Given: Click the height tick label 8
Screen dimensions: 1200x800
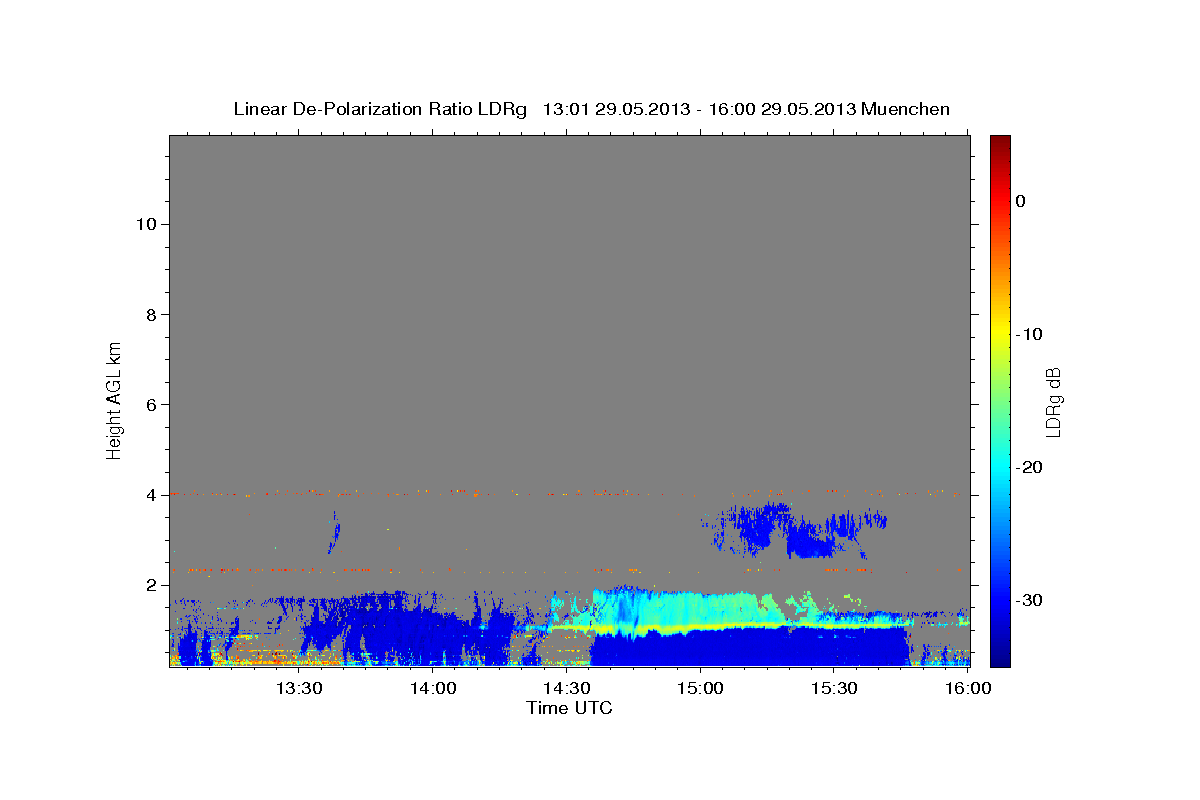Looking at the screenshot, I should pyautogui.click(x=149, y=314).
